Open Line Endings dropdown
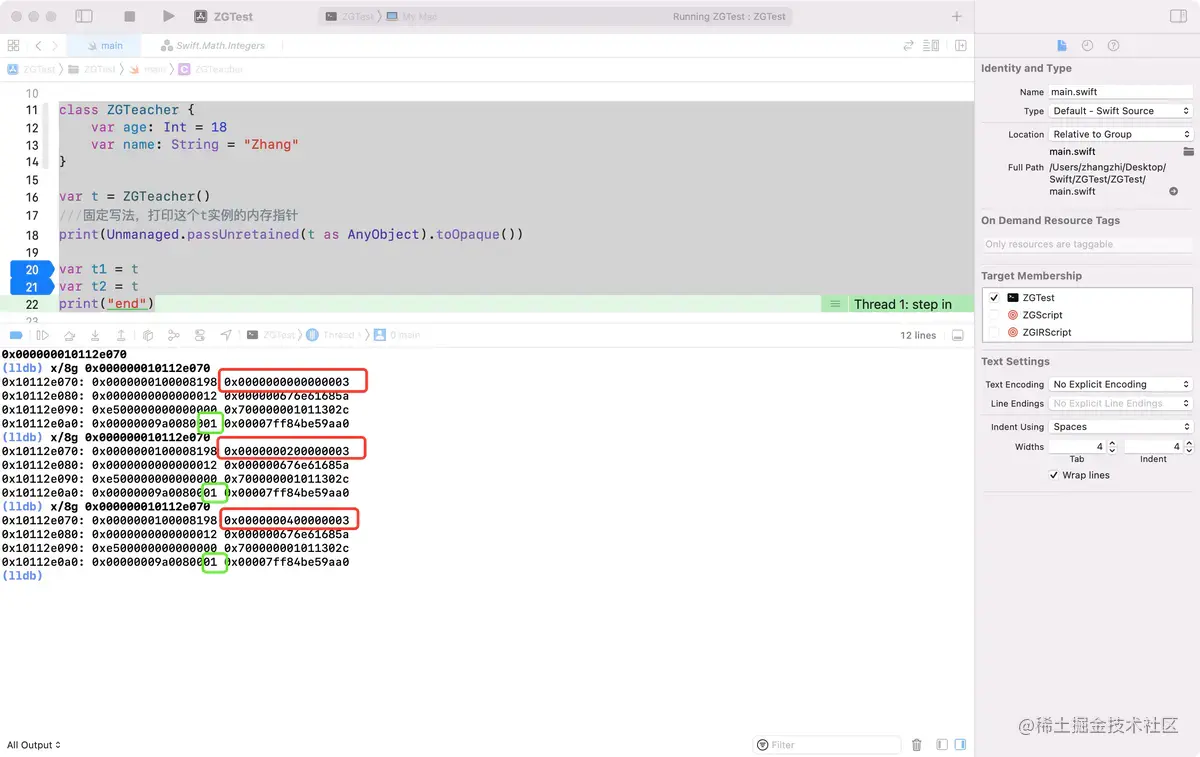This screenshot has height=757, width=1200. pyautogui.click(x=1120, y=403)
